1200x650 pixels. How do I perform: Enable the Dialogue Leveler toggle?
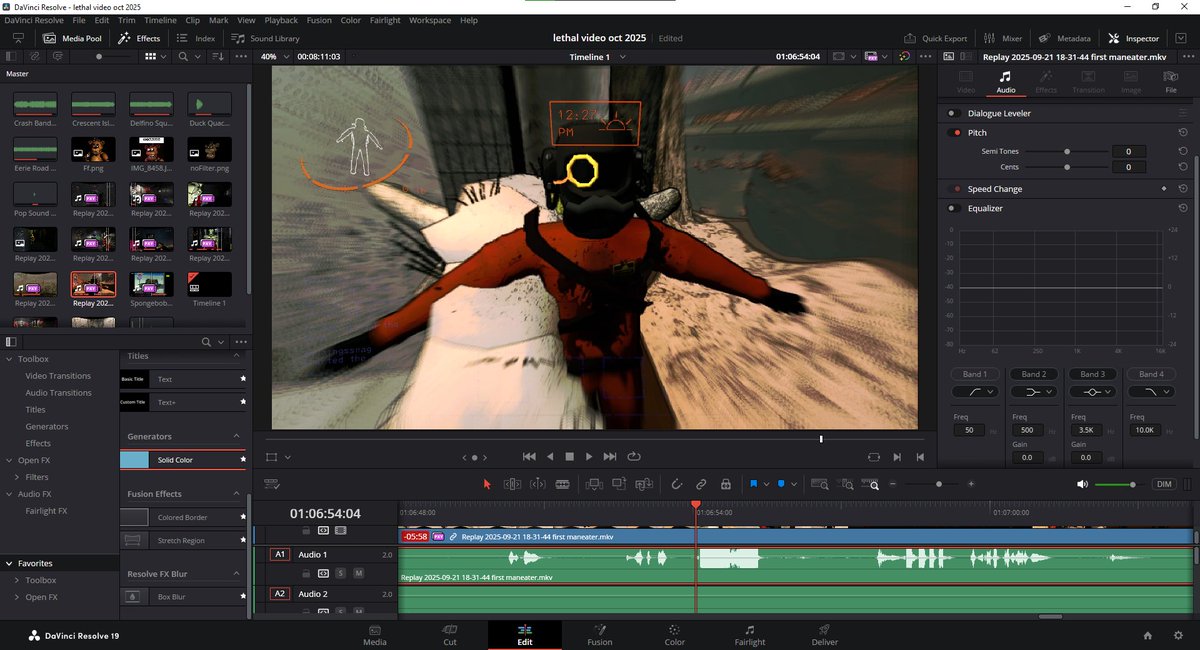[955, 113]
